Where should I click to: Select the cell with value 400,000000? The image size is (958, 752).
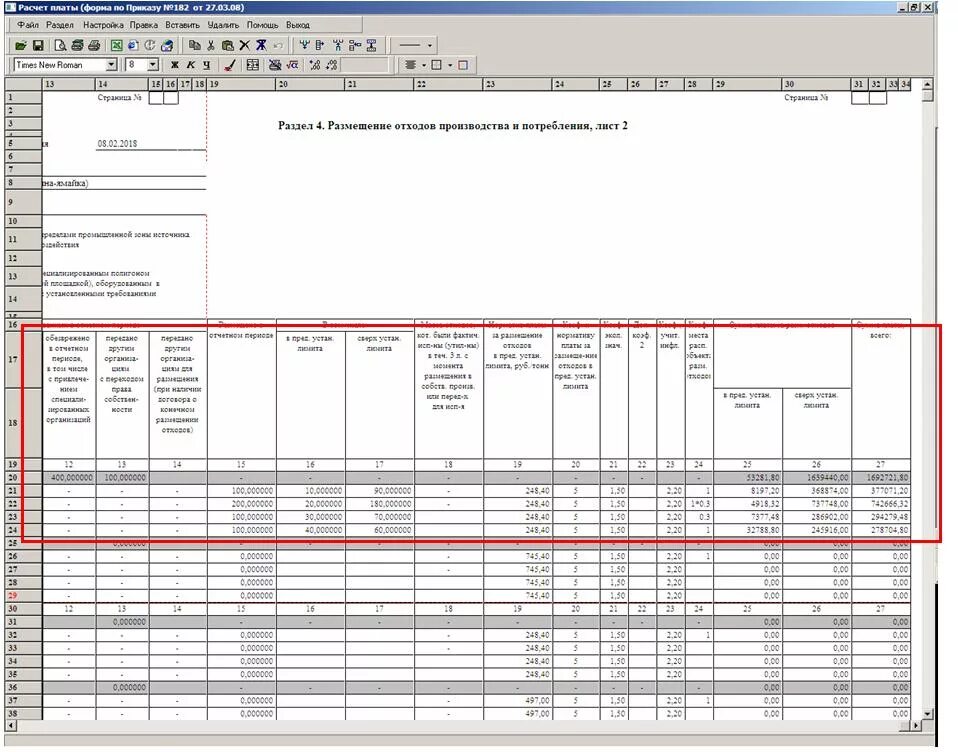(x=68, y=478)
